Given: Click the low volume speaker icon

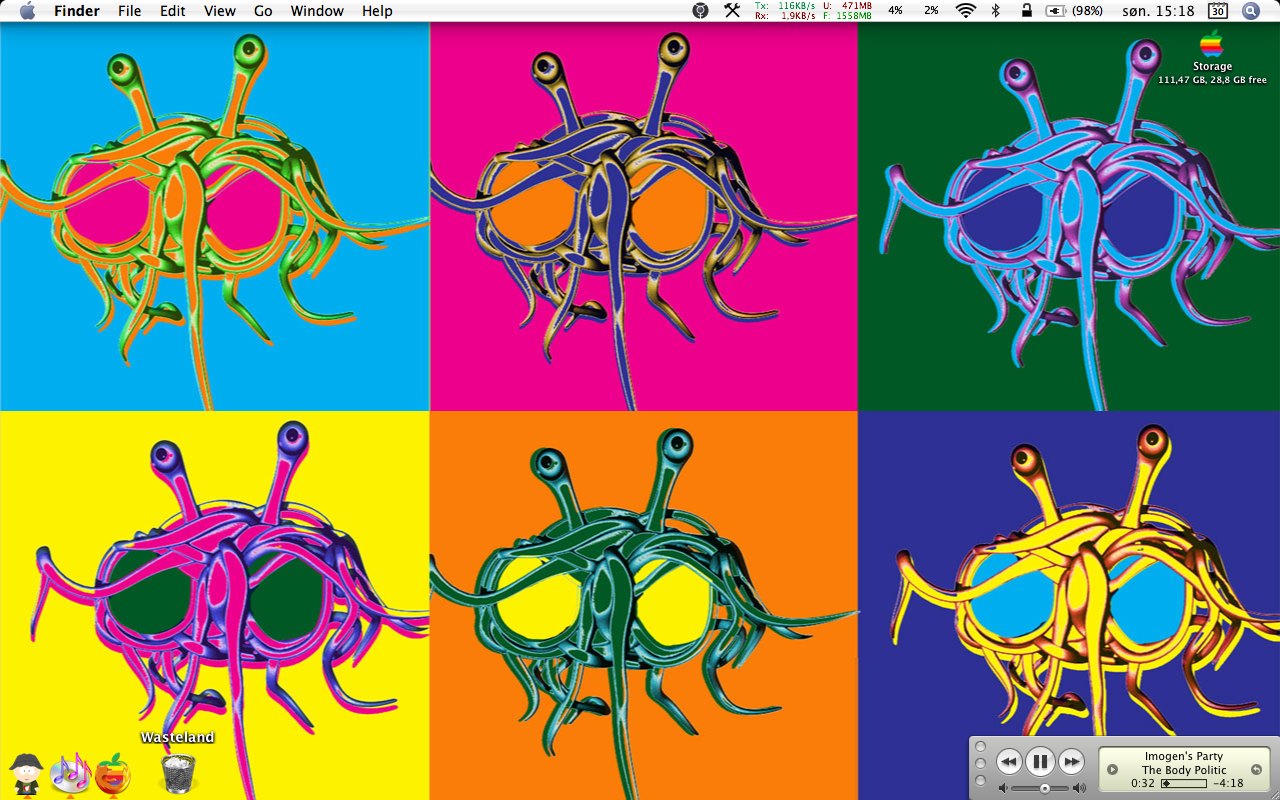Looking at the screenshot, I should click(1003, 788).
